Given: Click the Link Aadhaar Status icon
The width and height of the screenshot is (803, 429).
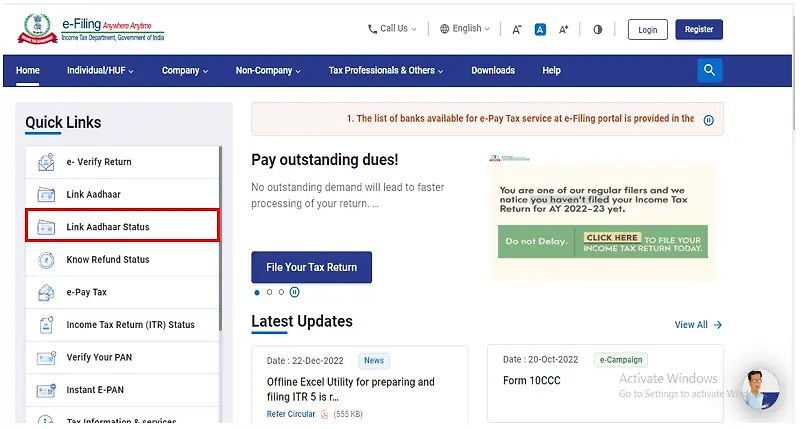Looking at the screenshot, I should point(46,227).
